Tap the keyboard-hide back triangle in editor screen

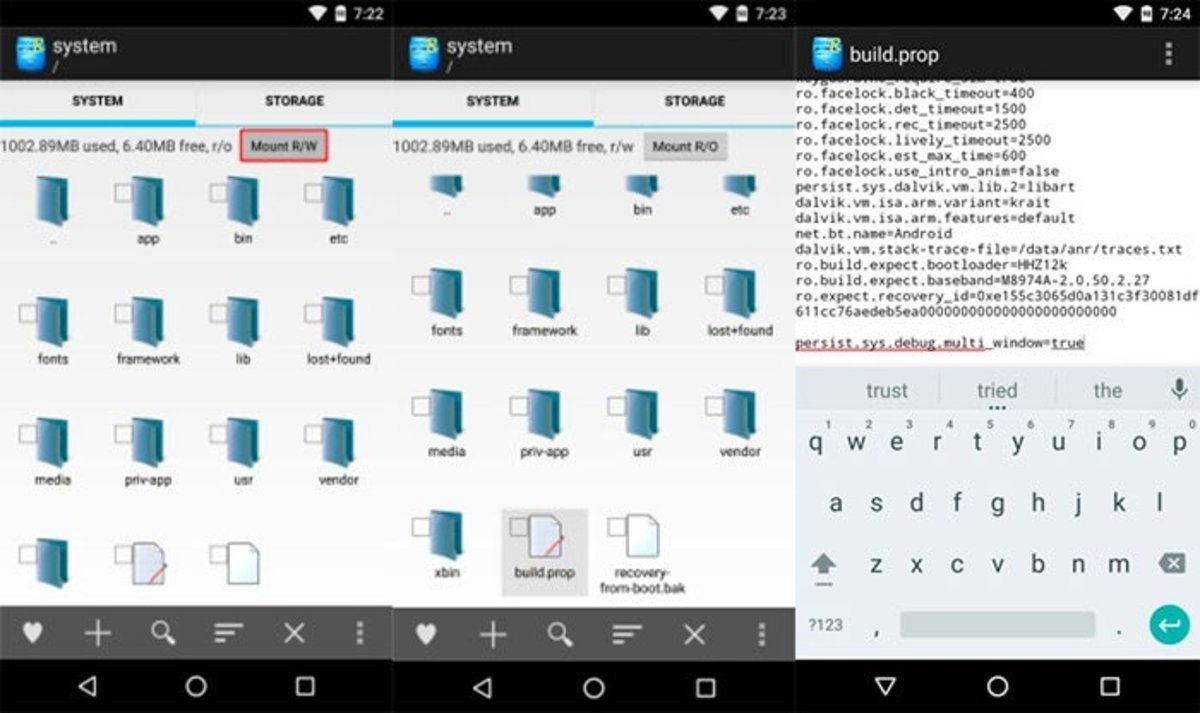(885, 686)
